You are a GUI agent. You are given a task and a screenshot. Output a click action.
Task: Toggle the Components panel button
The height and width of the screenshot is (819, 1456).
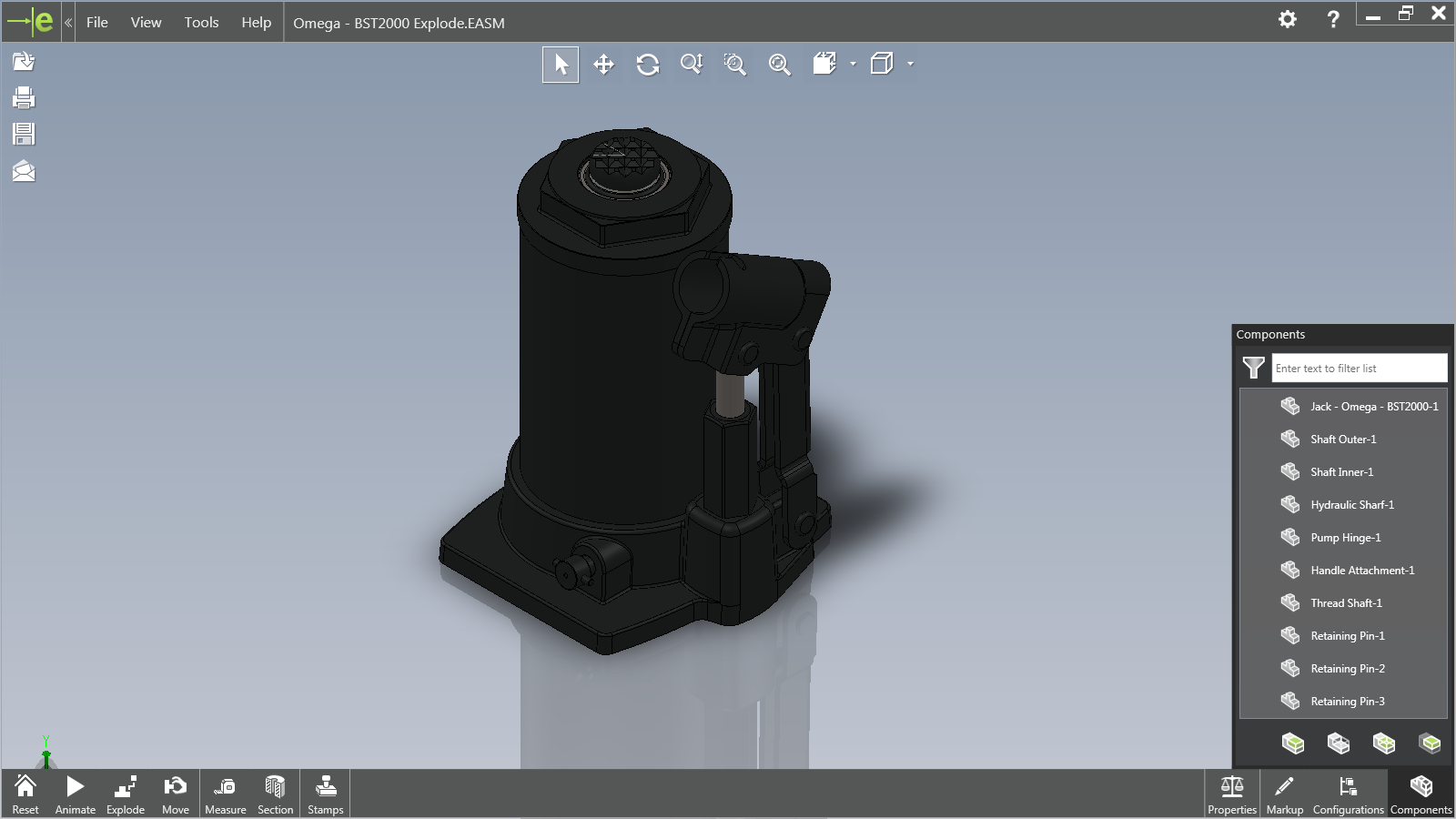coord(1421,794)
